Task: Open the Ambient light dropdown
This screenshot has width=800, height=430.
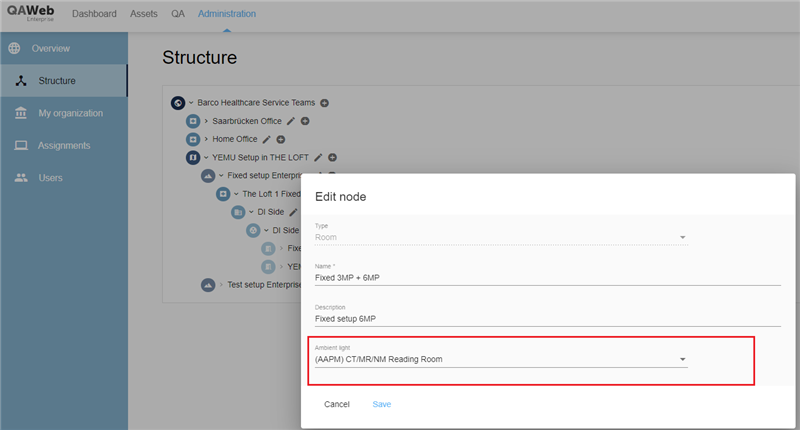Action: (500, 359)
